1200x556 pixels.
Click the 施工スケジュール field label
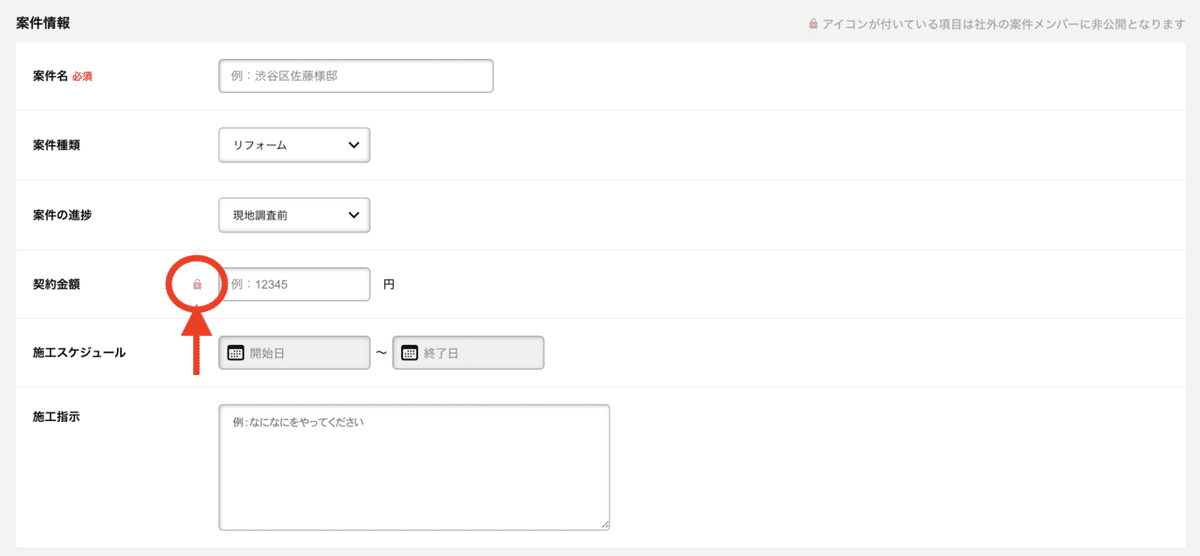(x=79, y=353)
